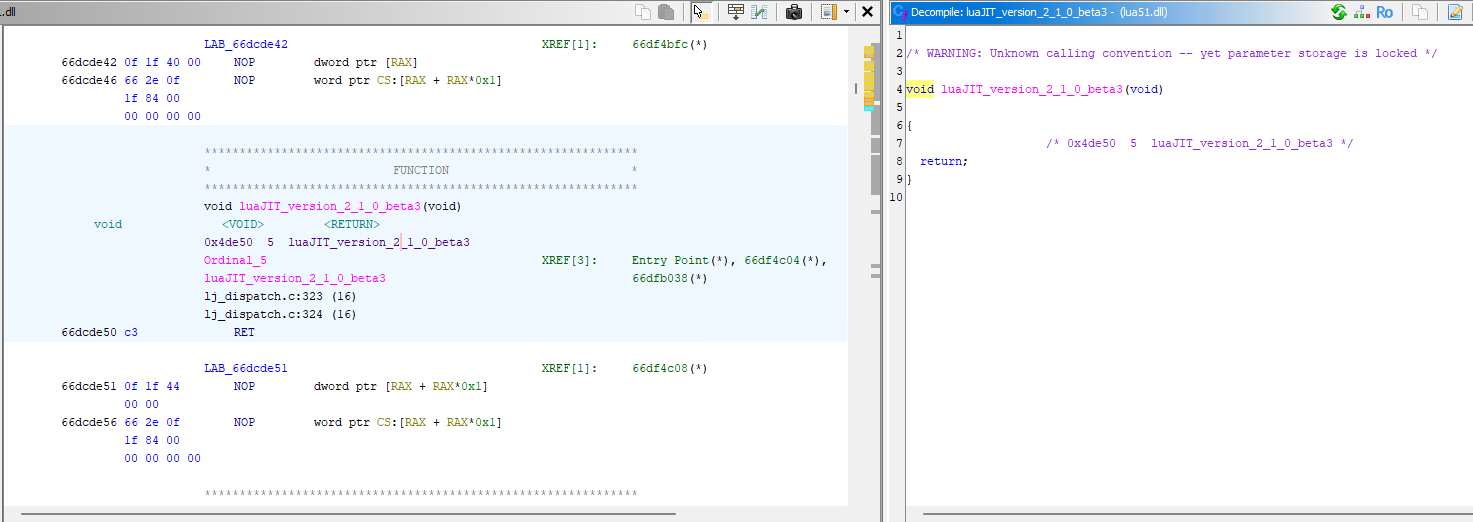
Task: Take a Listing snapshot with camera icon
Action: pyautogui.click(x=794, y=12)
